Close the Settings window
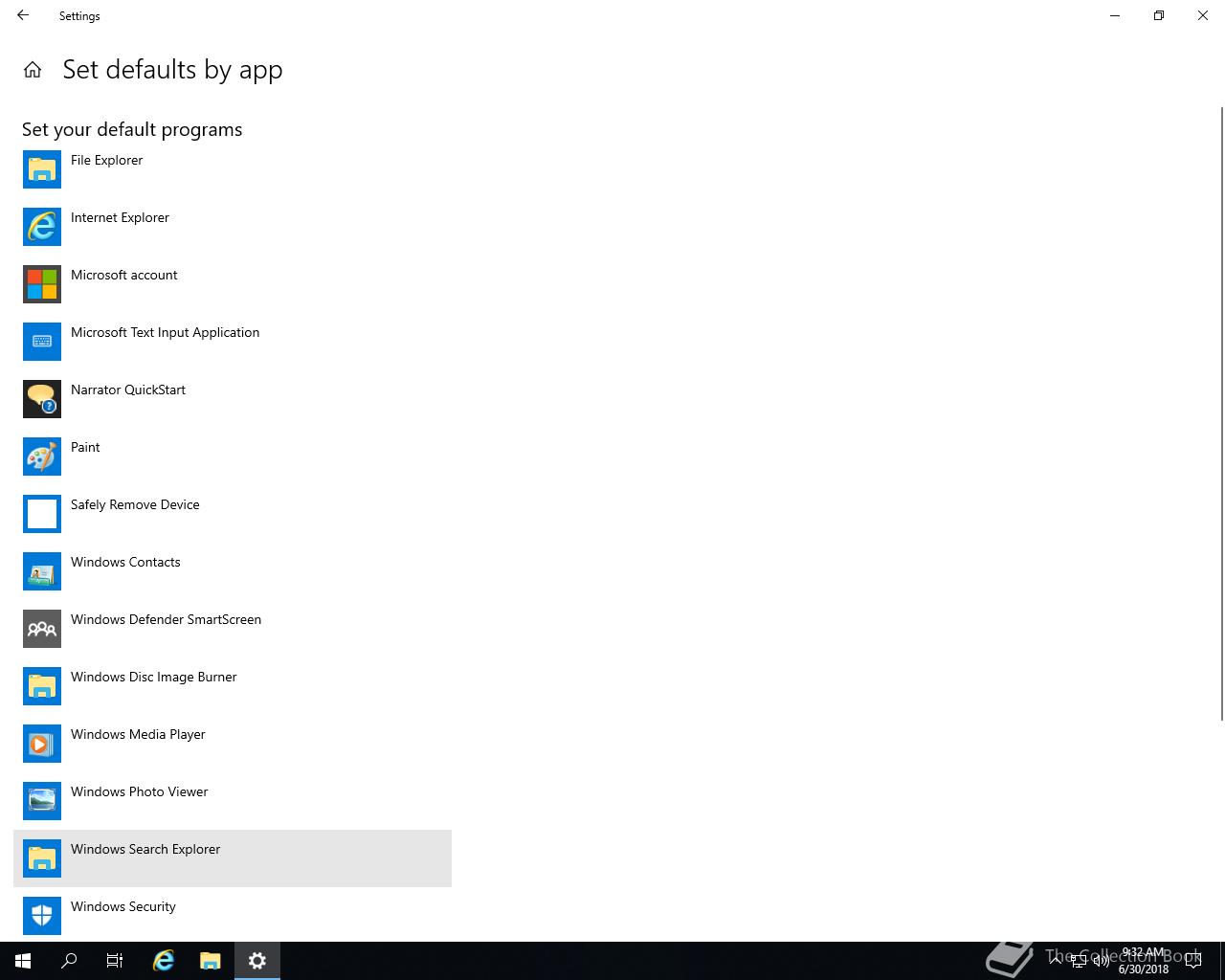The image size is (1225, 980). coord(1203,15)
